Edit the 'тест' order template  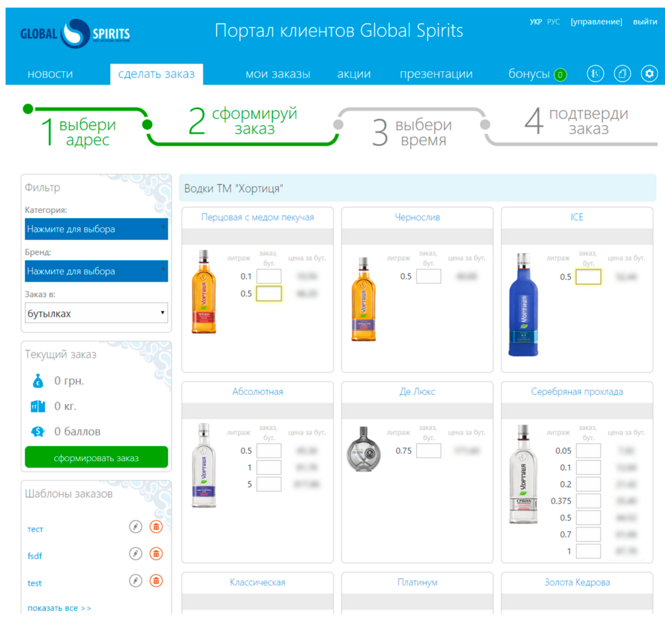(136, 527)
